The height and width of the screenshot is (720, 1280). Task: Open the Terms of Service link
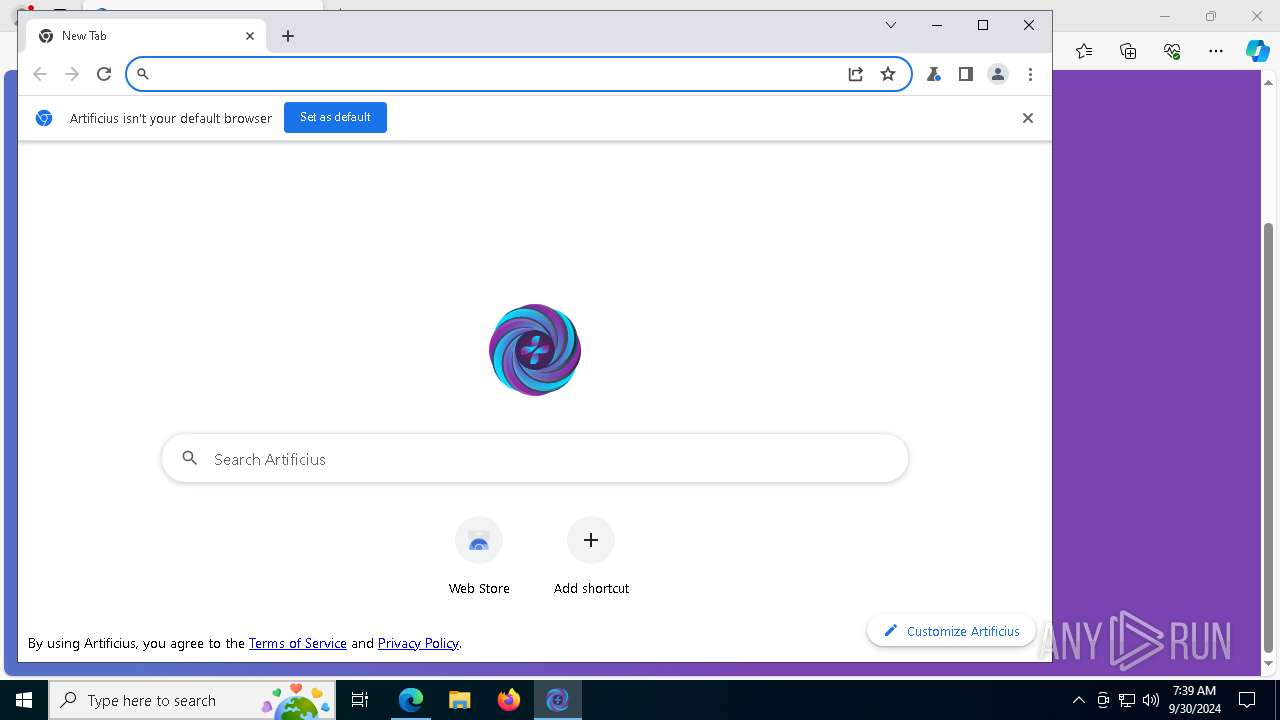[298, 643]
